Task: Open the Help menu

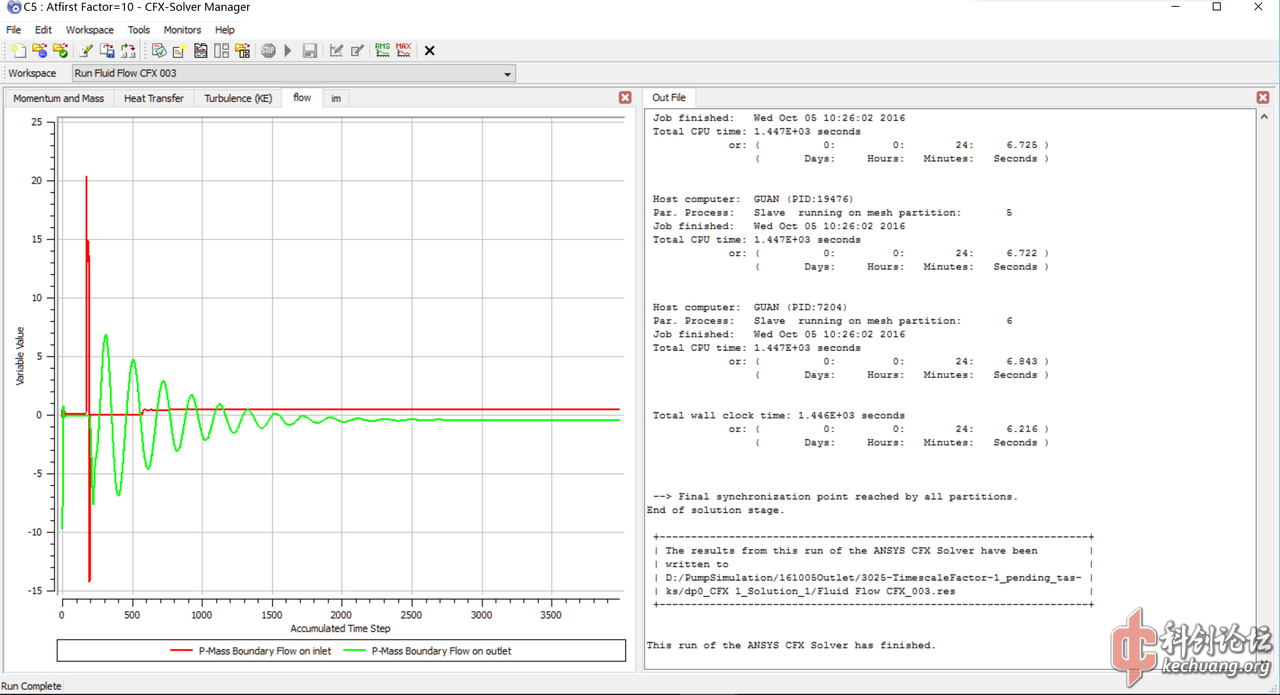Action: tap(225, 30)
